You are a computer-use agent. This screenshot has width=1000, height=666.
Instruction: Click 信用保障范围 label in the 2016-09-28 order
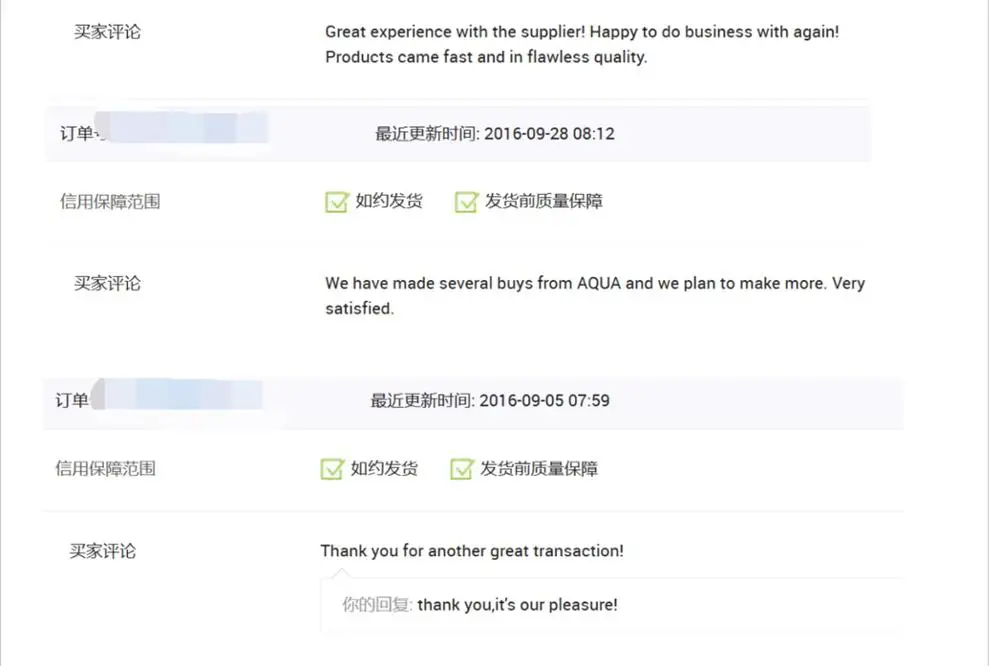110,202
